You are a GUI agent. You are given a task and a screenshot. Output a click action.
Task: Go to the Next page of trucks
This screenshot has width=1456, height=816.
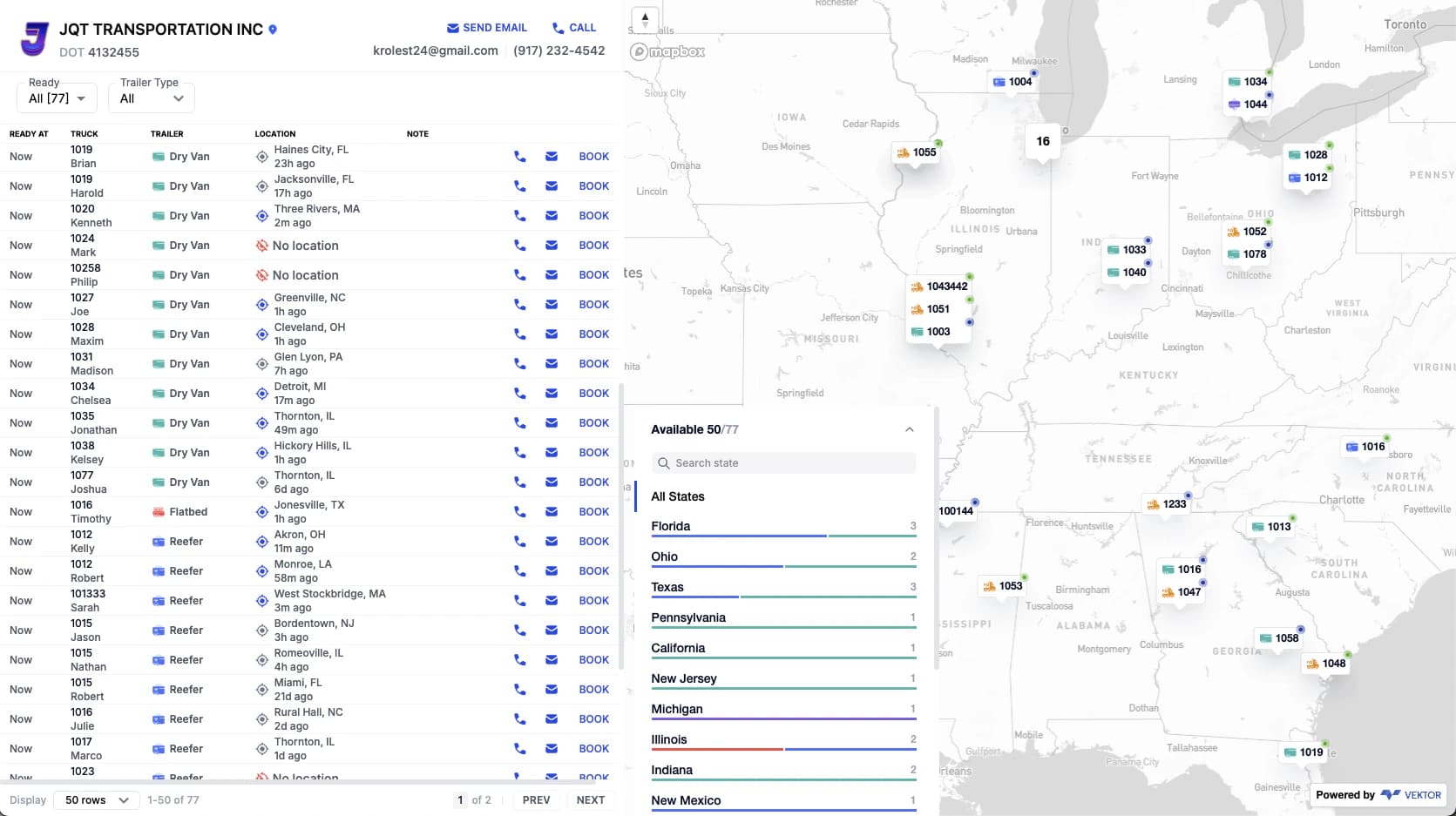(x=591, y=800)
